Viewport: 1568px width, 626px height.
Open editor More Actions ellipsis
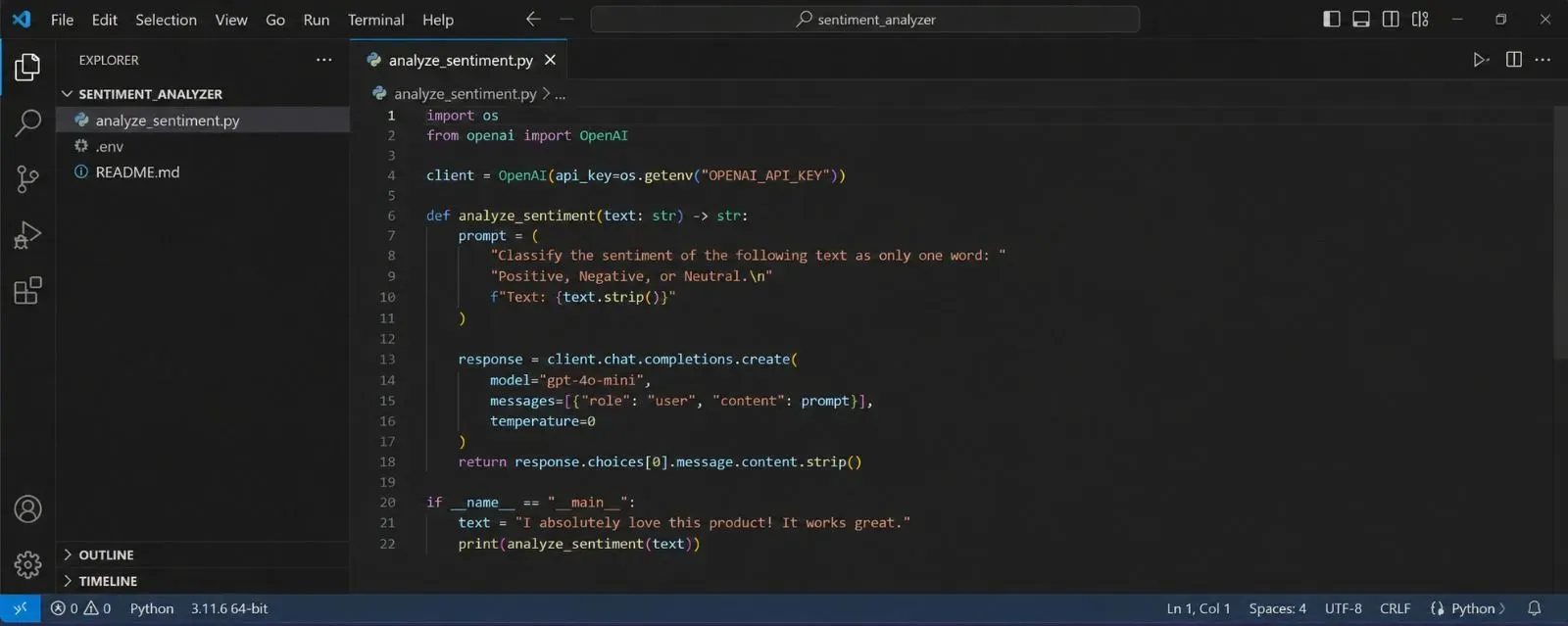(x=1543, y=60)
